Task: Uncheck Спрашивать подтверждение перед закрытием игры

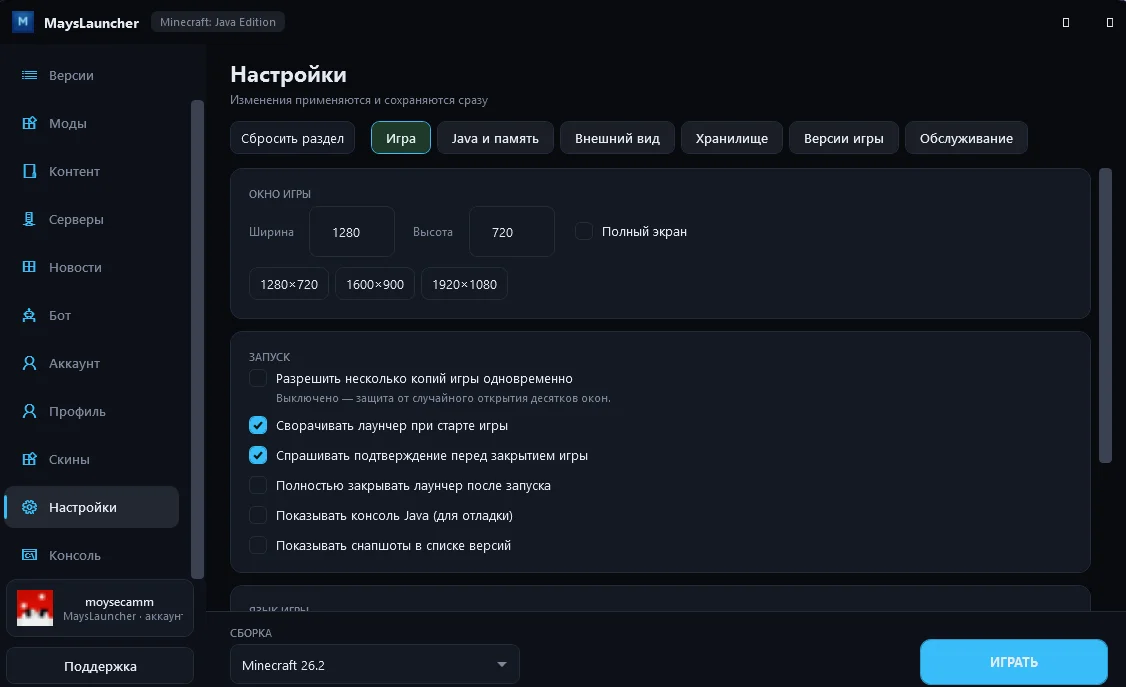Action: click(x=258, y=456)
